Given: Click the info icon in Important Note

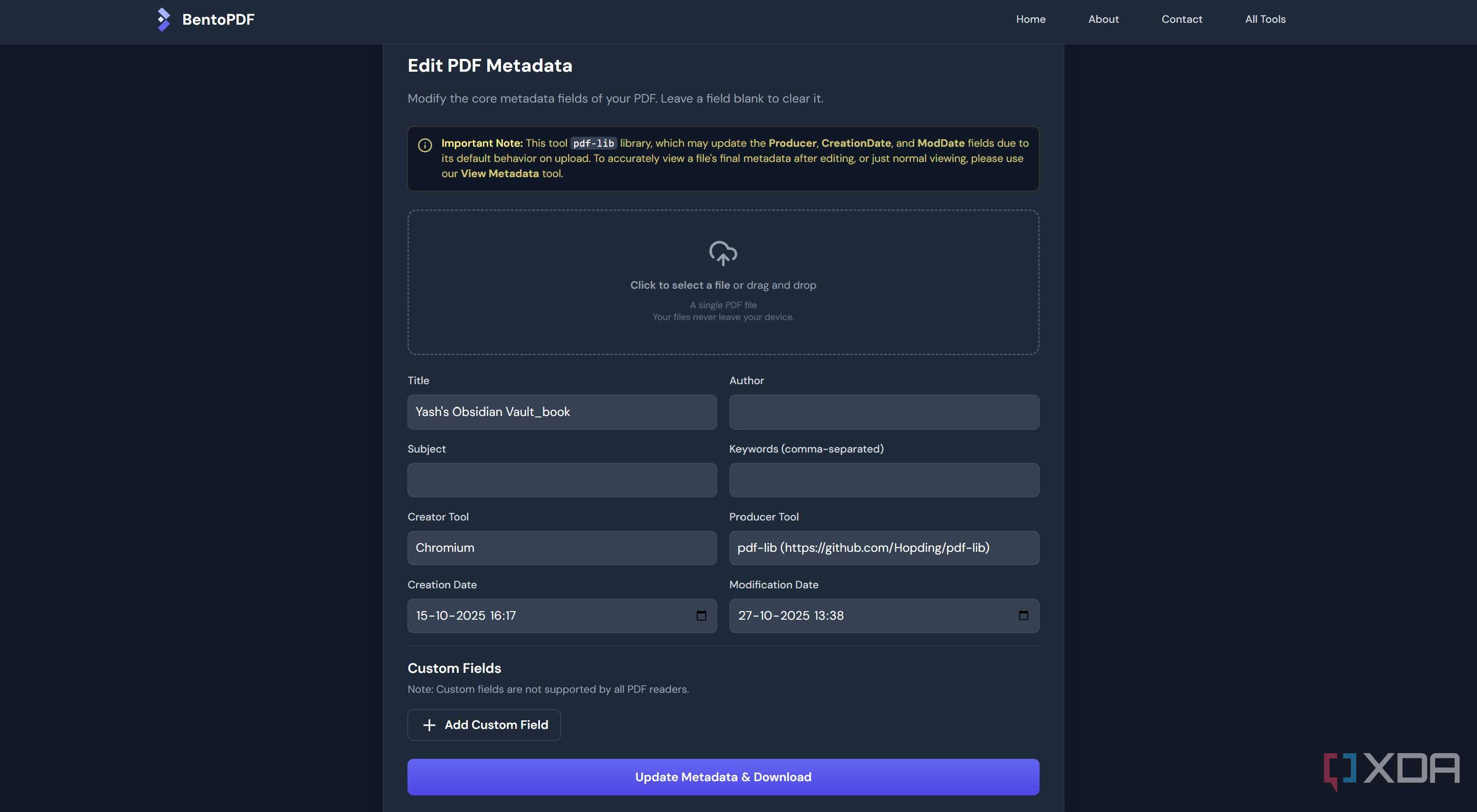Looking at the screenshot, I should (x=425, y=145).
